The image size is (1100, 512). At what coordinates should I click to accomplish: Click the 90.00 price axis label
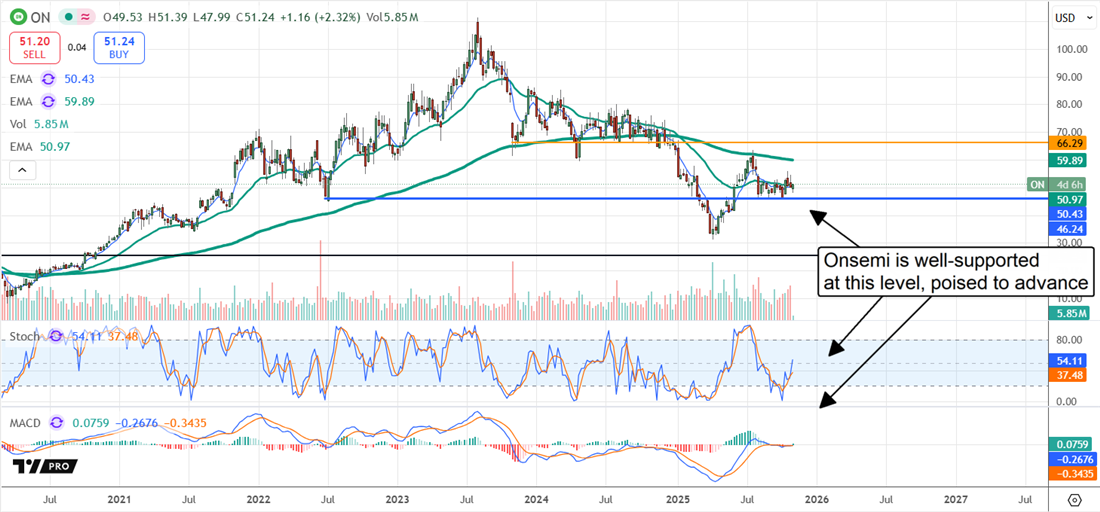coord(1071,76)
